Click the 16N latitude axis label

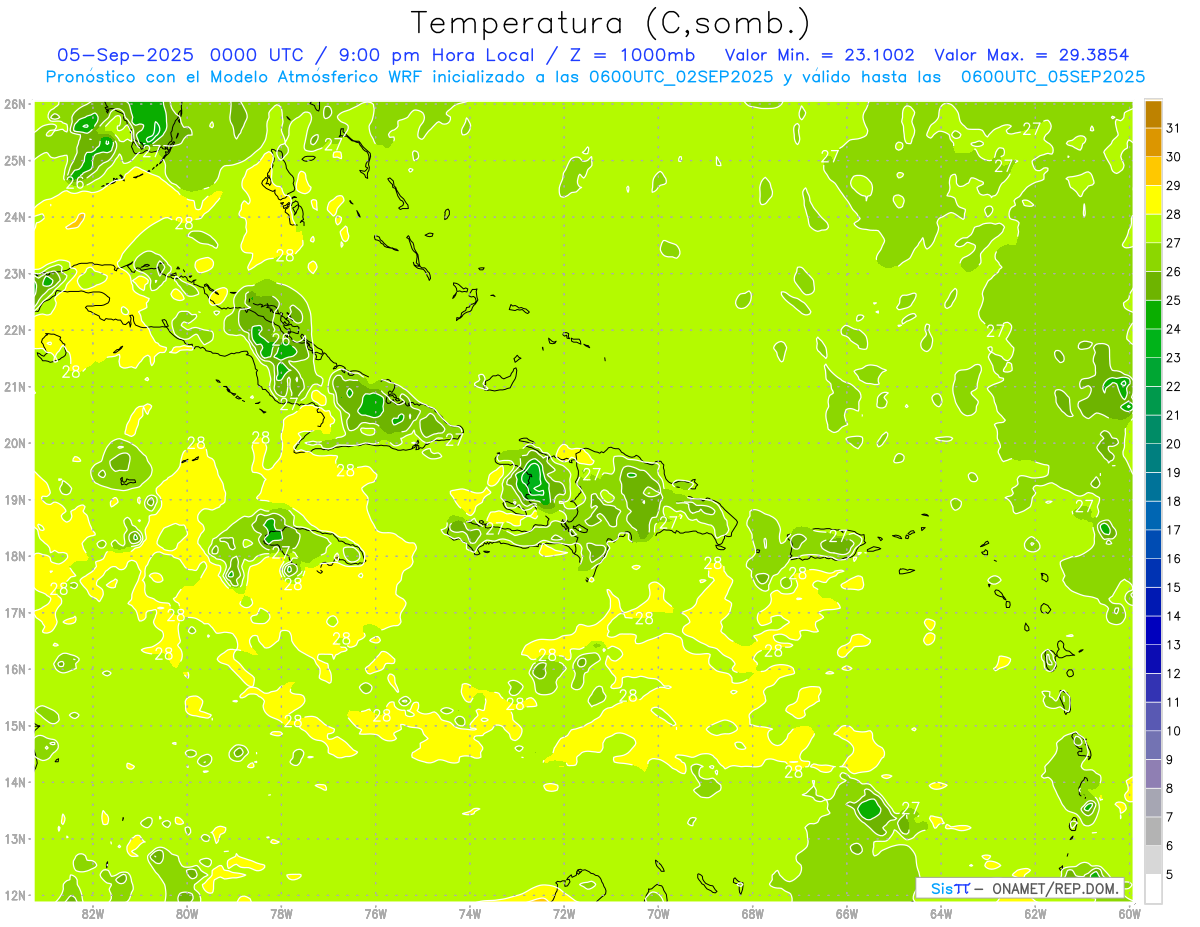[15, 669]
